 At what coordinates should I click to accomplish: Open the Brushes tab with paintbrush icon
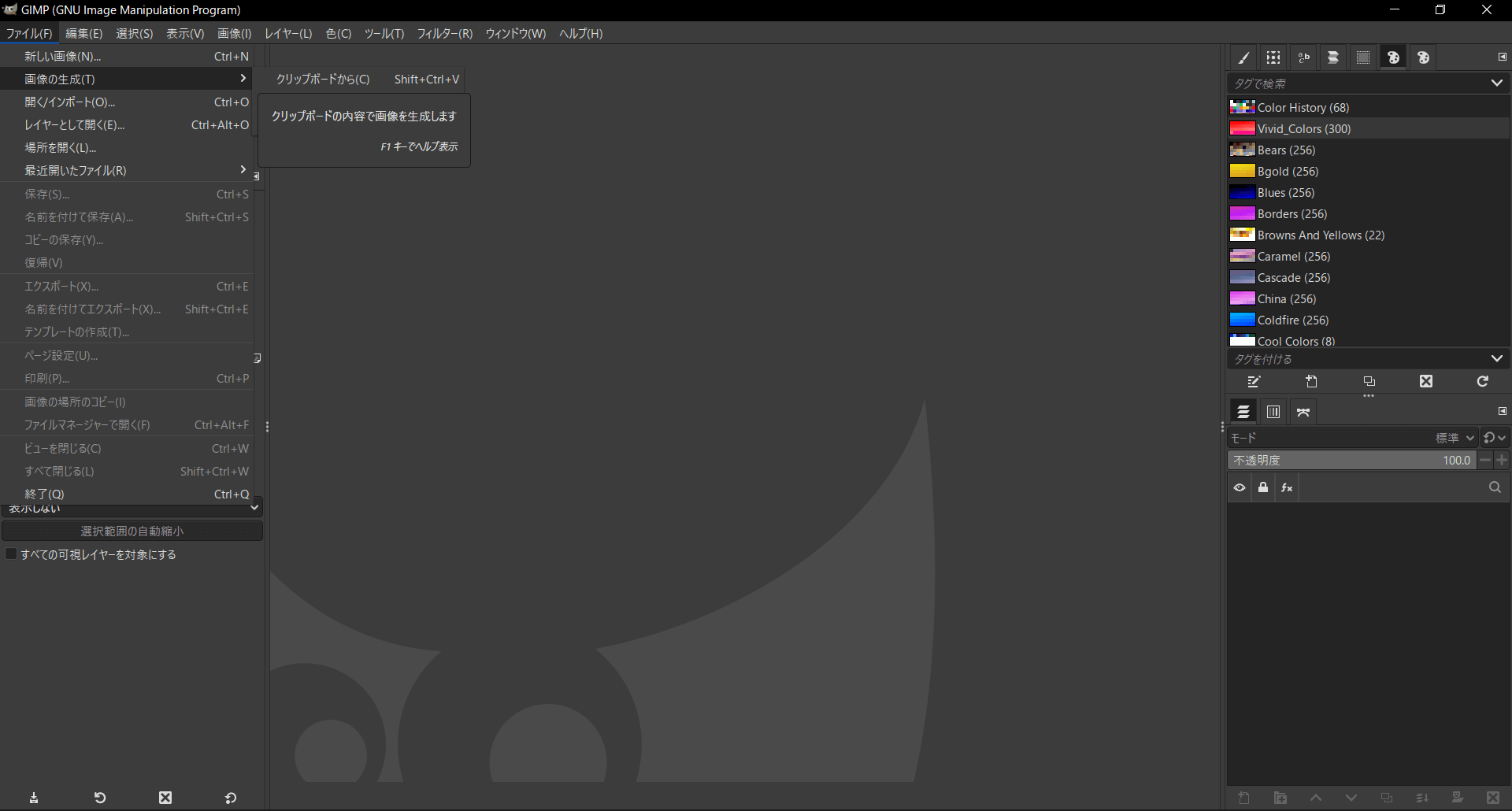click(1243, 57)
